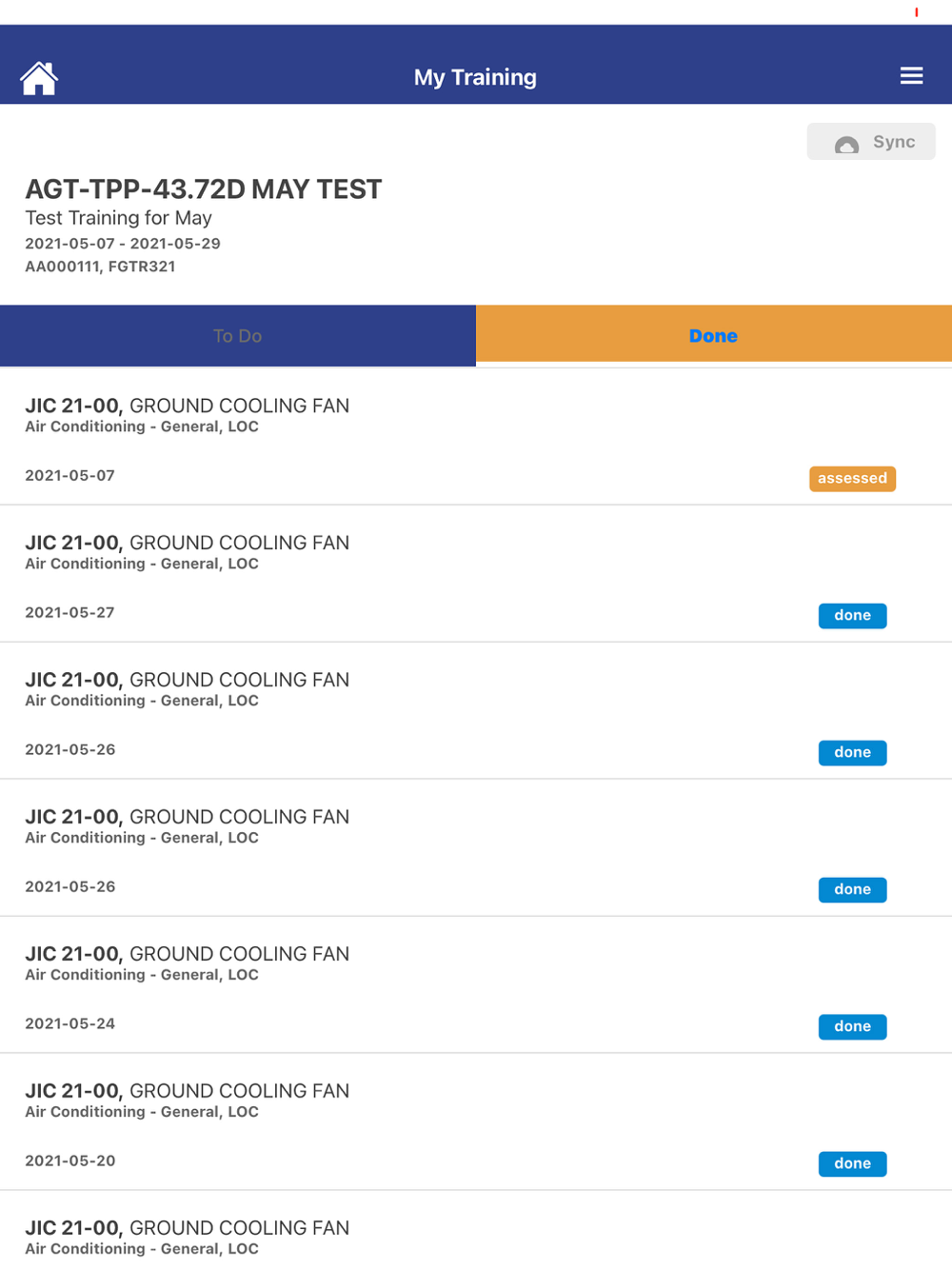The image size is (952, 1270).
Task: Click the 2021-05-07 date under first task
Action: coord(70,475)
